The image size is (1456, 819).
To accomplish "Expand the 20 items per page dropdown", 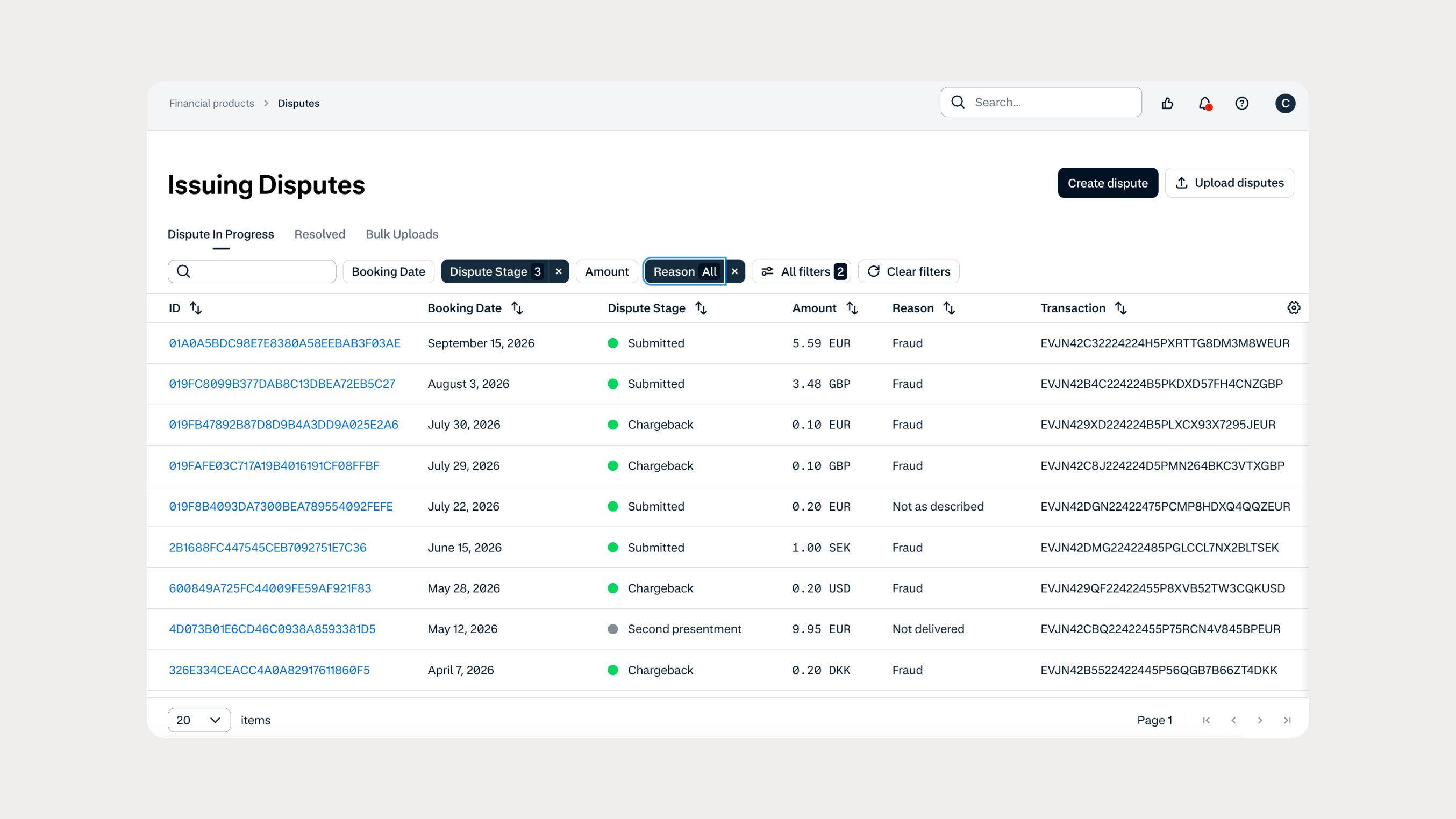I will pos(199,720).
